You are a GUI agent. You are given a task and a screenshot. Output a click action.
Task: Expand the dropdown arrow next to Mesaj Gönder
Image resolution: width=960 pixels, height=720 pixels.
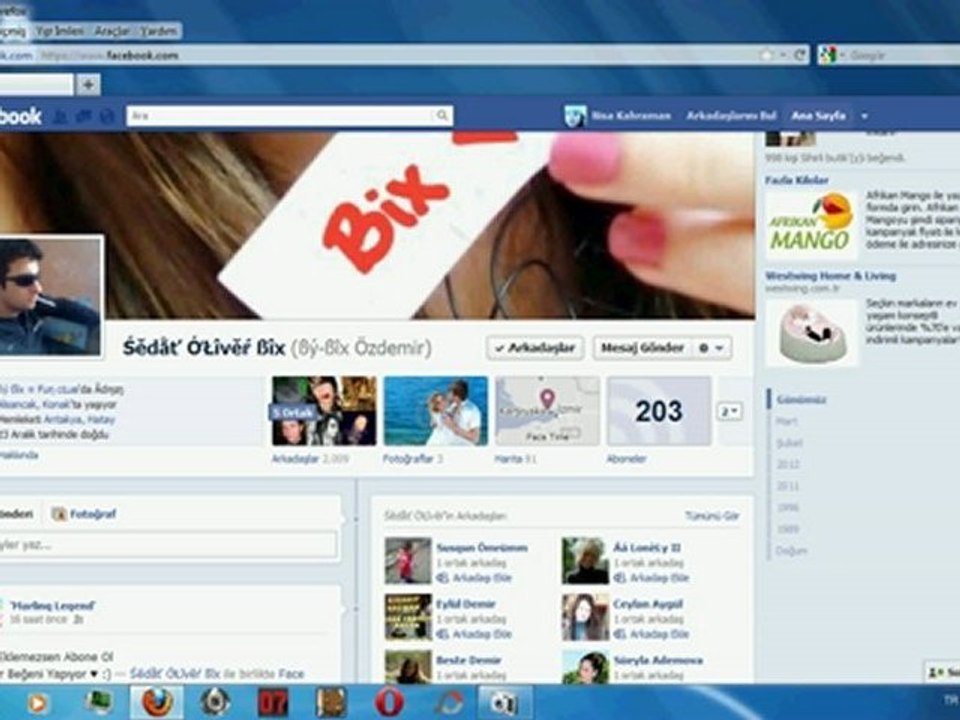(x=720, y=348)
